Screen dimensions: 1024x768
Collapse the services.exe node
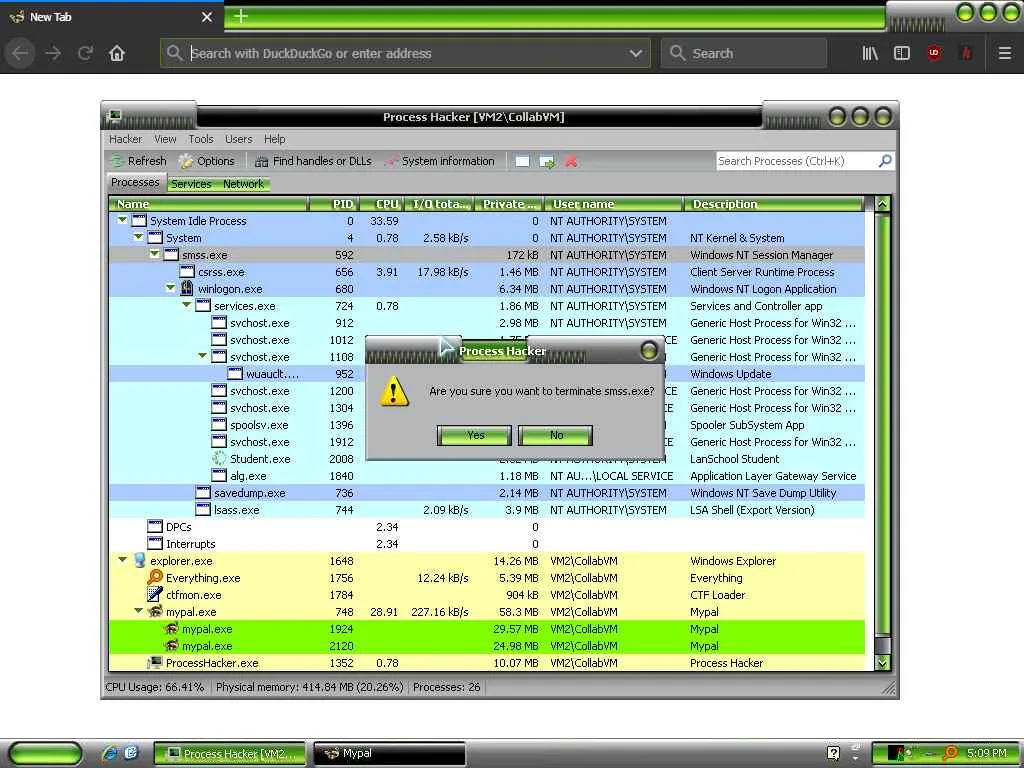tap(186, 305)
